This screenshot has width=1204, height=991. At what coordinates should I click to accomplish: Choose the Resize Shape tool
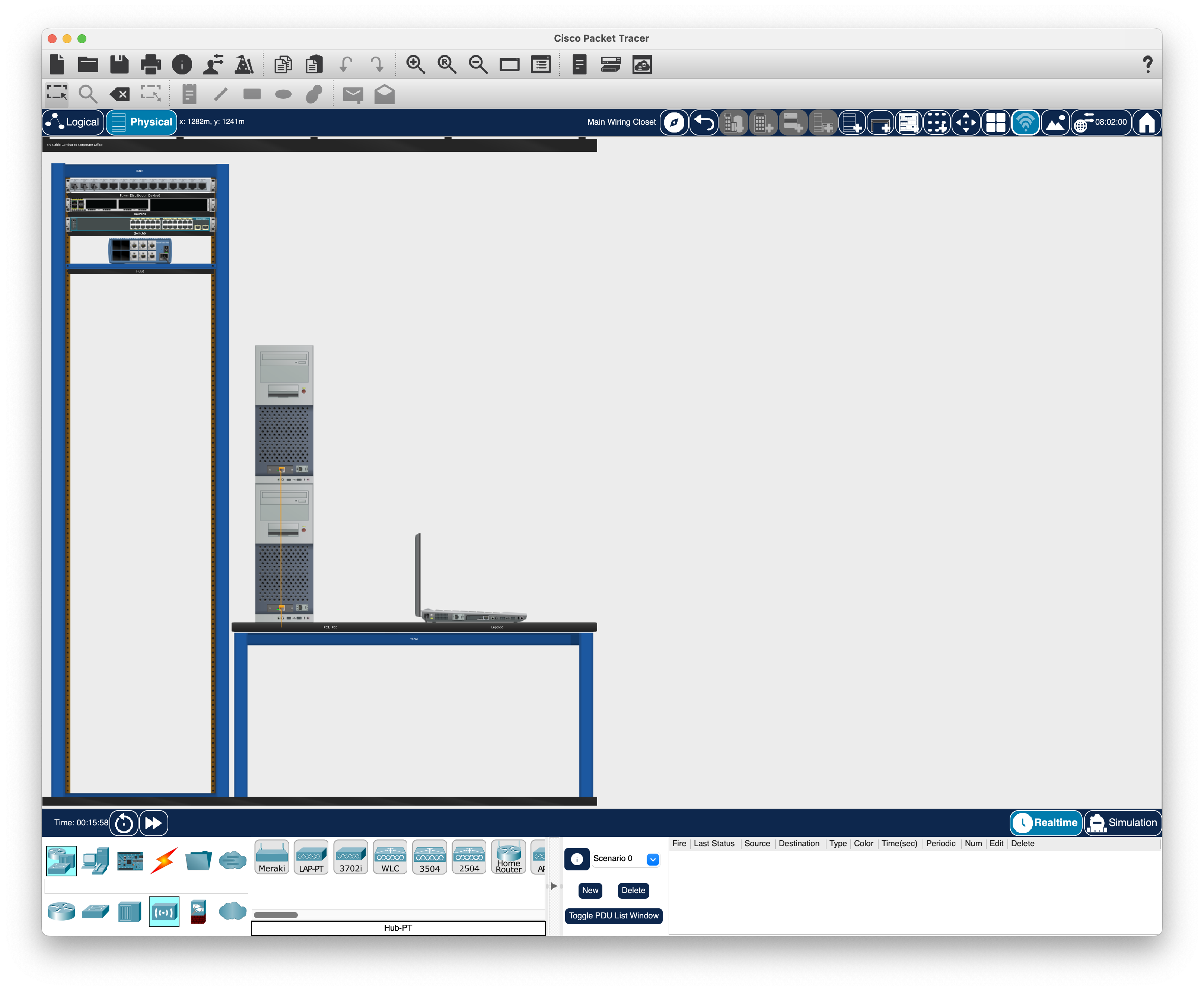(151, 93)
